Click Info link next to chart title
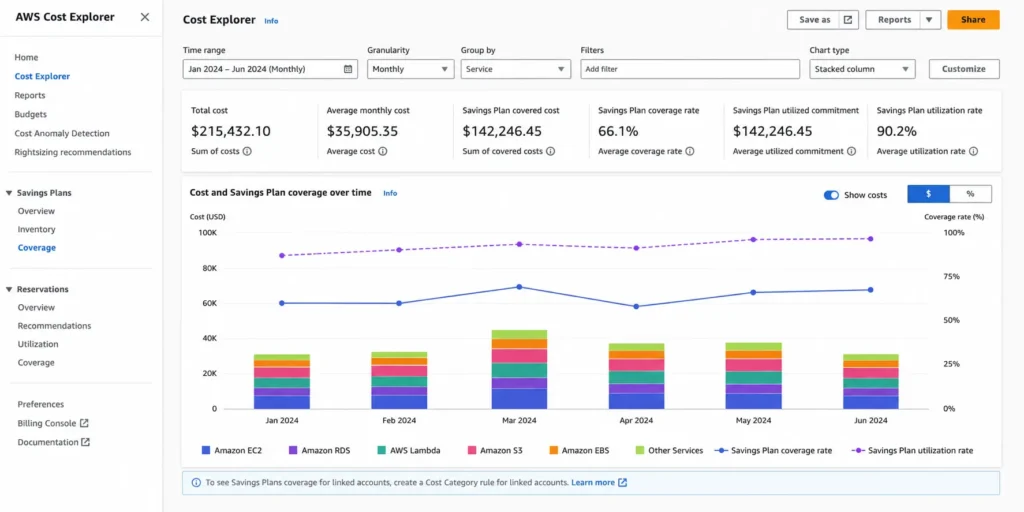This screenshot has height=512, width=1024. tap(390, 193)
